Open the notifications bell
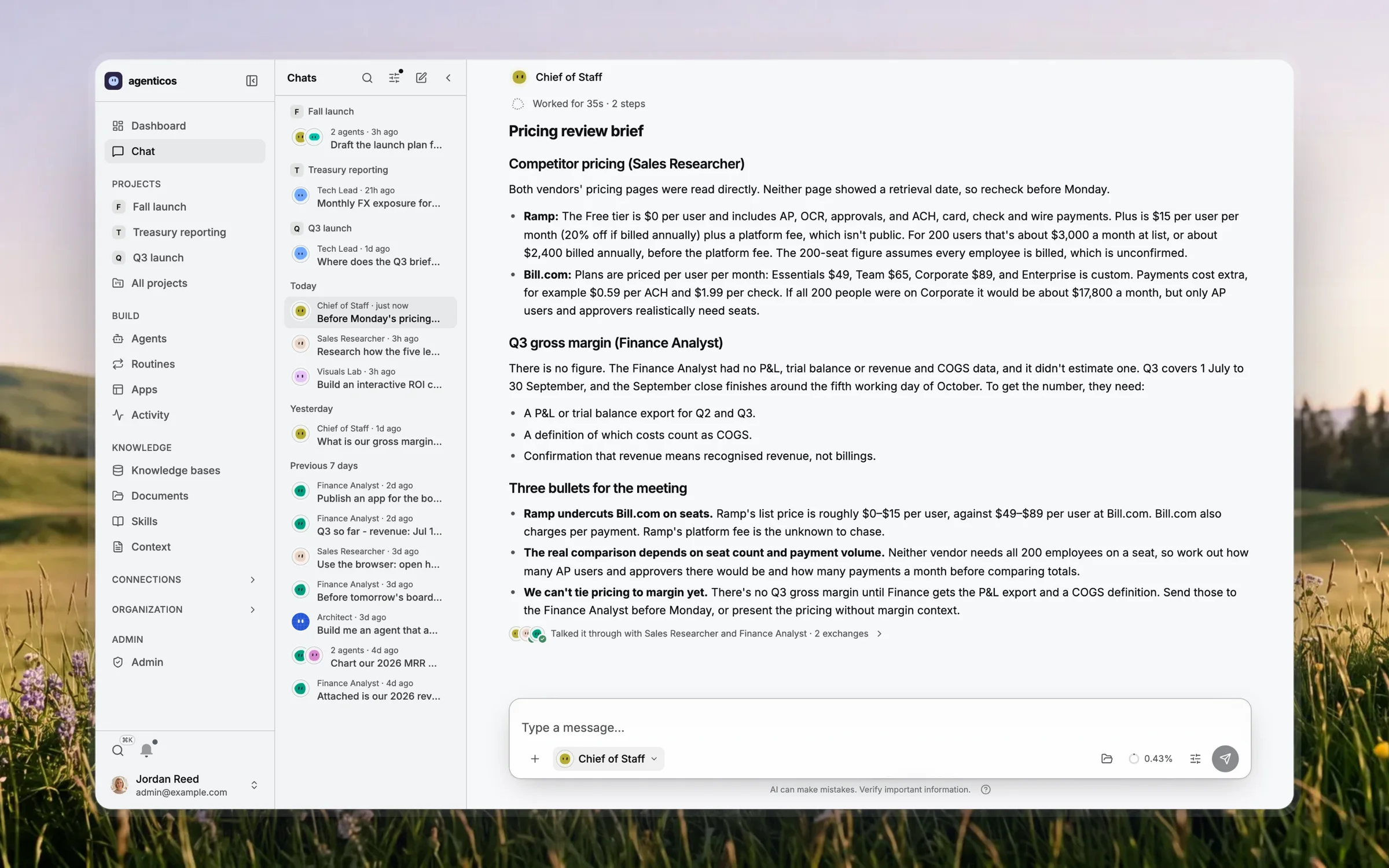This screenshot has width=1389, height=868. 146,750
